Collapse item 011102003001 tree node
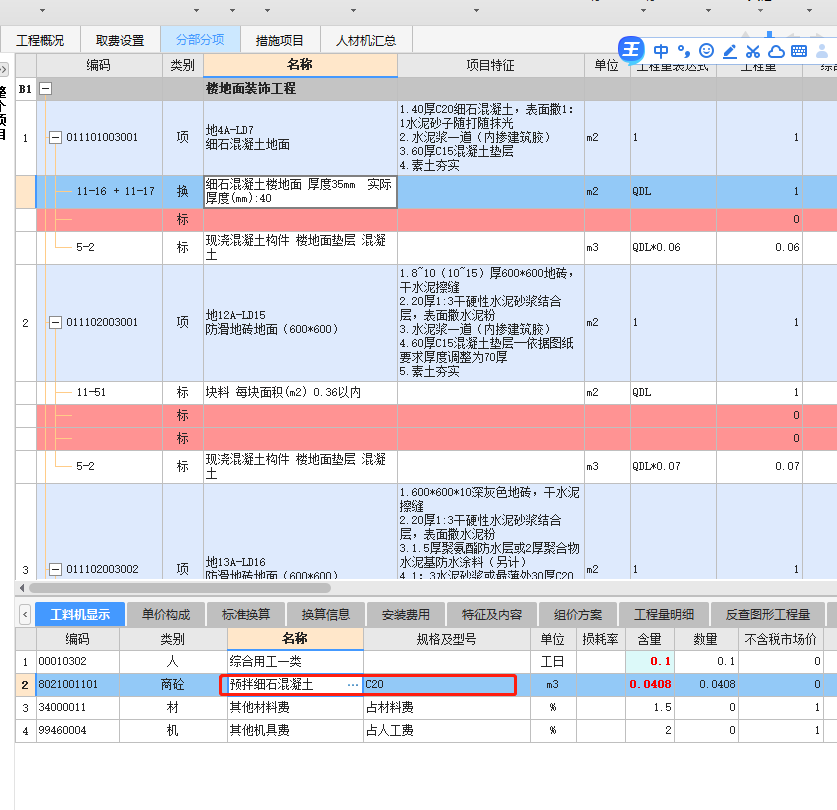The image size is (837, 810). (56, 323)
